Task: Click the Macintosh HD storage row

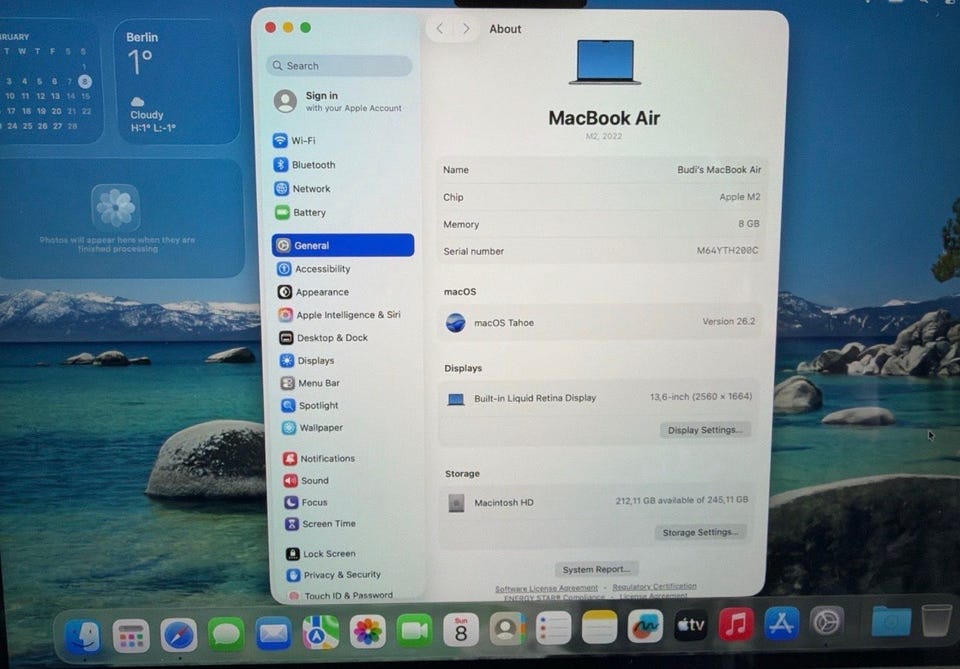Action: pyautogui.click(x=596, y=502)
